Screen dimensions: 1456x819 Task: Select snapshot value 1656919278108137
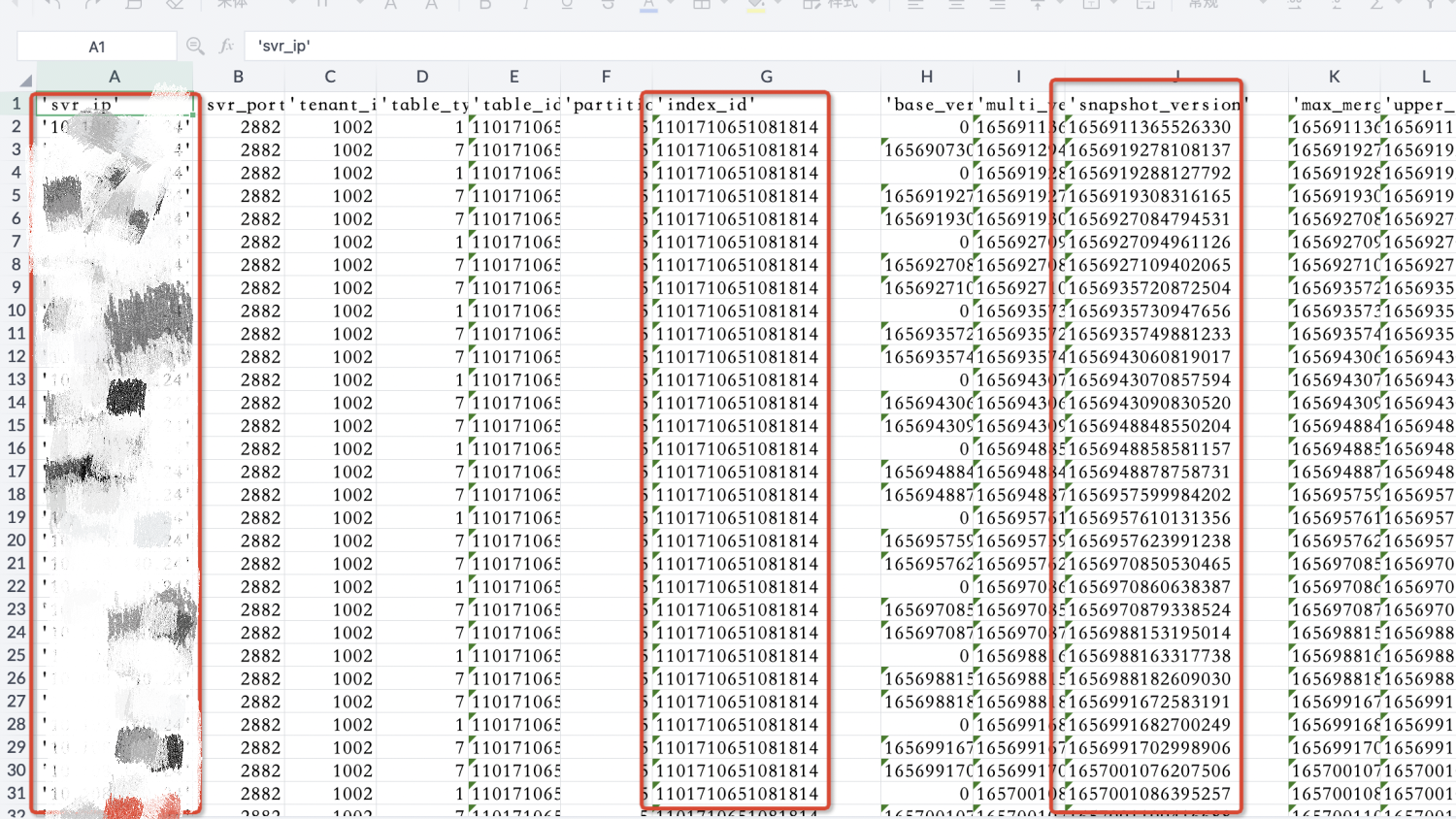click(x=1176, y=149)
